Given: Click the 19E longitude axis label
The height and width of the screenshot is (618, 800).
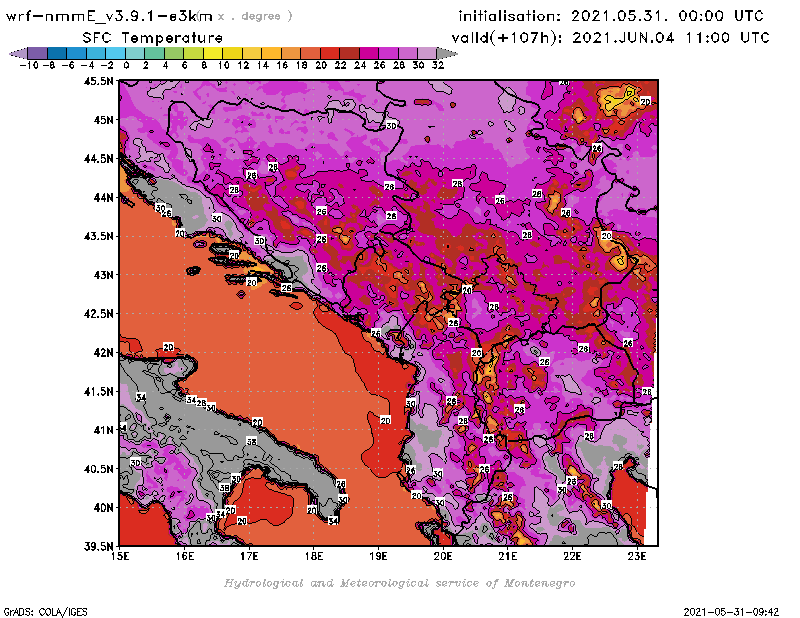Looking at the screenshot, I should [x=378, y=556].
